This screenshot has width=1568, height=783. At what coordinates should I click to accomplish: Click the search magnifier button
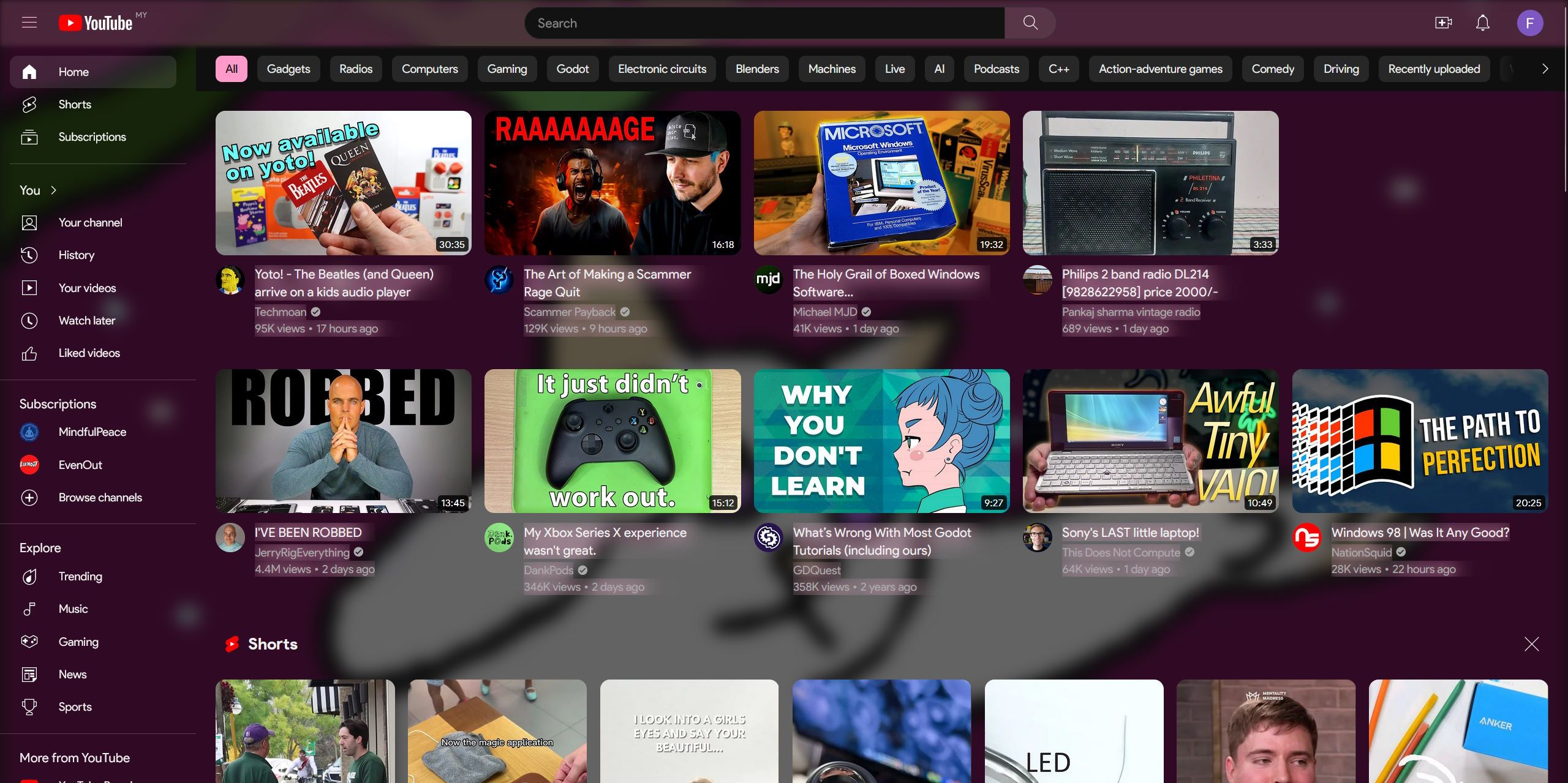coord(1030,23)
